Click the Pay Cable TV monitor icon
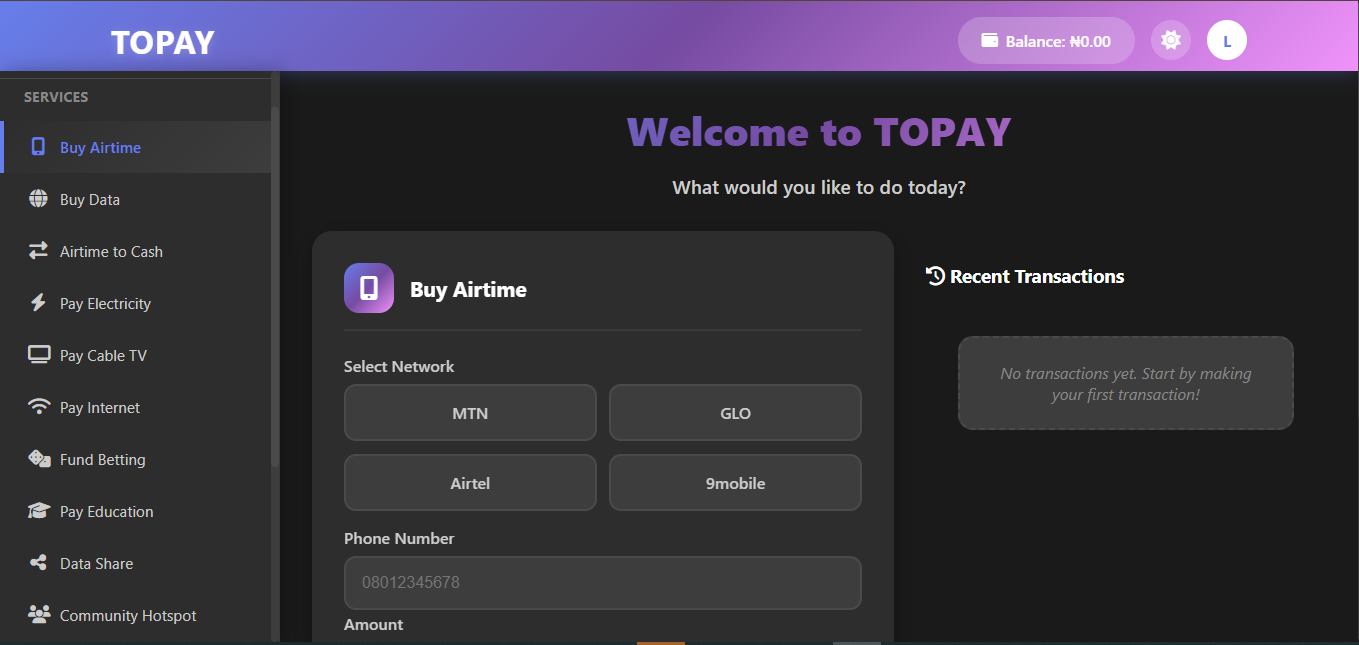The height and width of the screenshot is (645, 1359). coord(39,355)
